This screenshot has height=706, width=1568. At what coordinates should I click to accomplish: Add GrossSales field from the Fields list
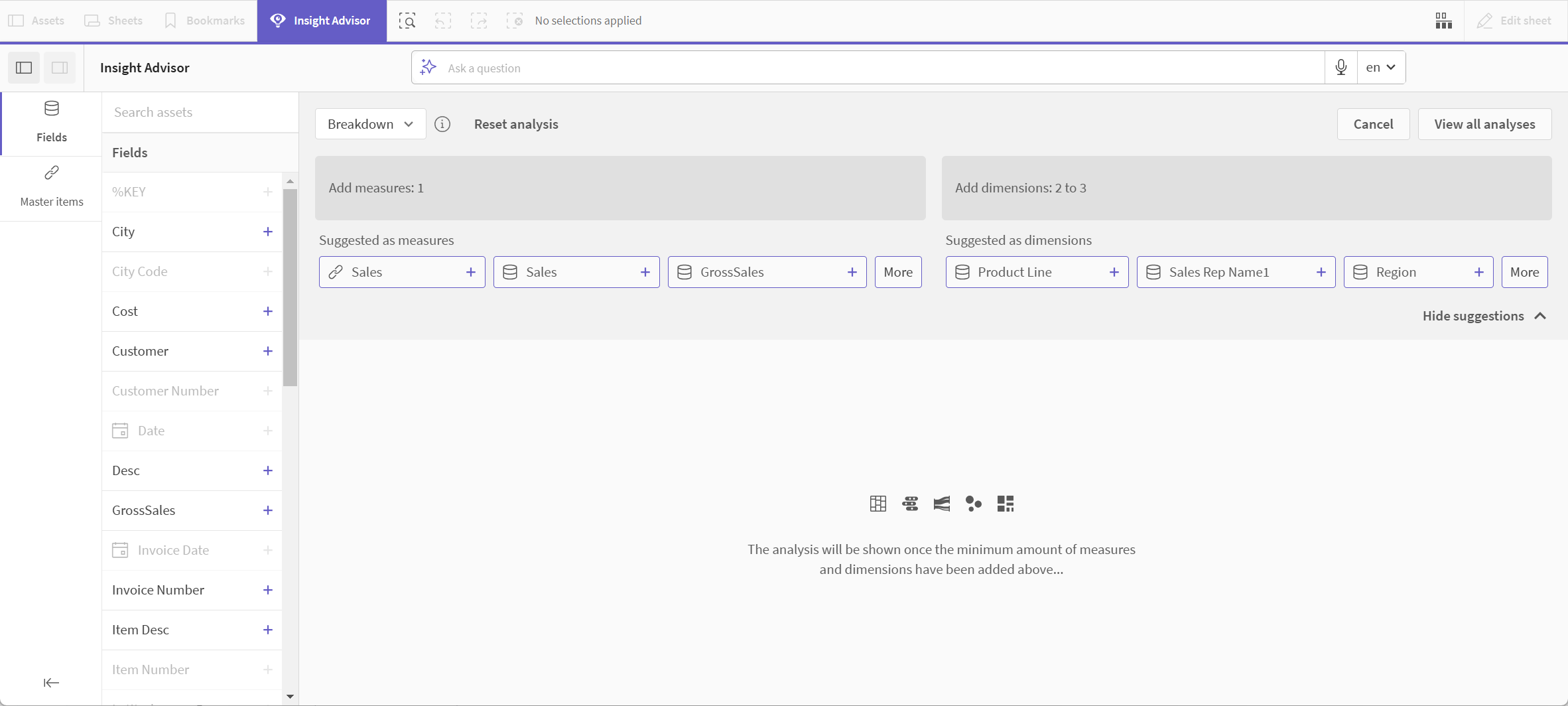click(x=268, y=510)
